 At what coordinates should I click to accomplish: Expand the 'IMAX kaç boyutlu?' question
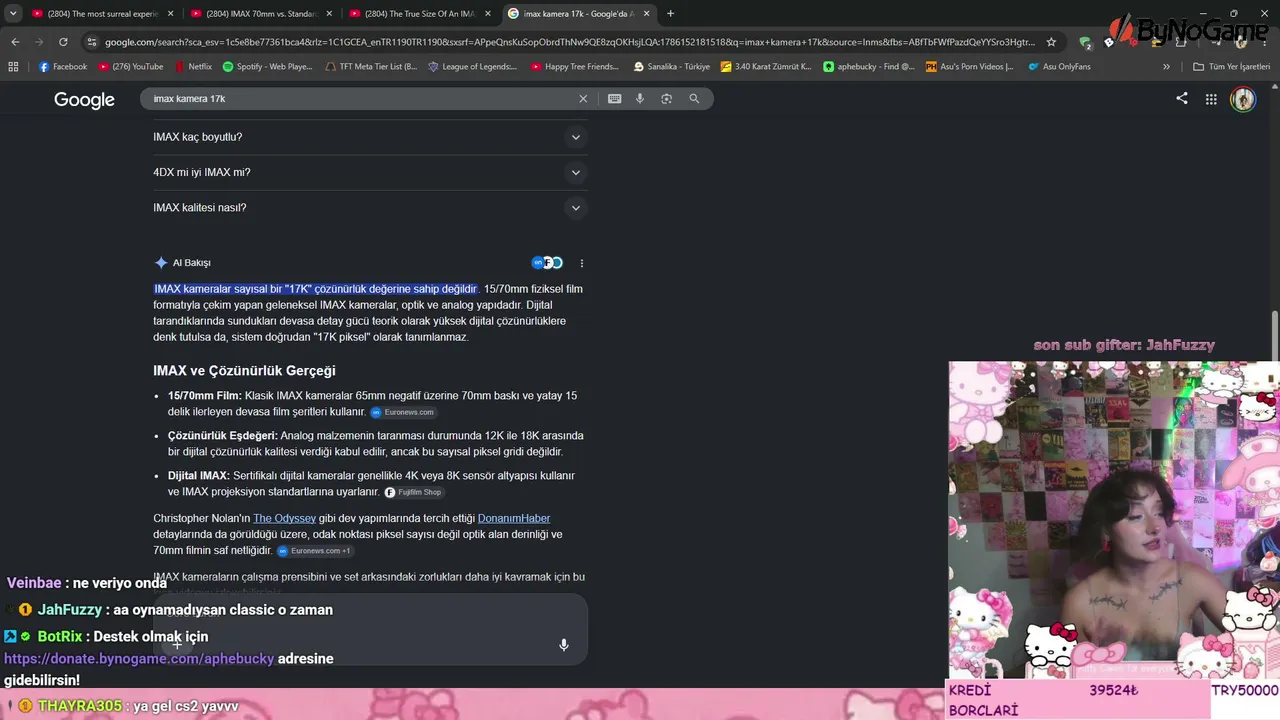(x=368, y=137)
